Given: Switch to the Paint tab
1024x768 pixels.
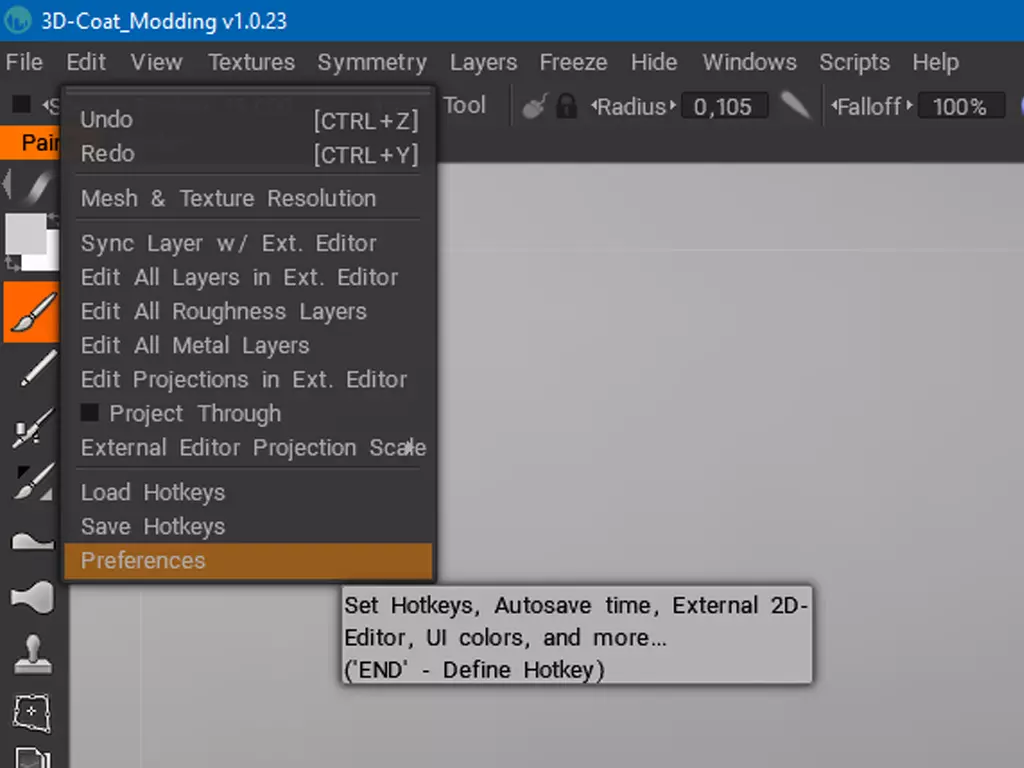Looking at the screenshot, I should coord(31,142).
